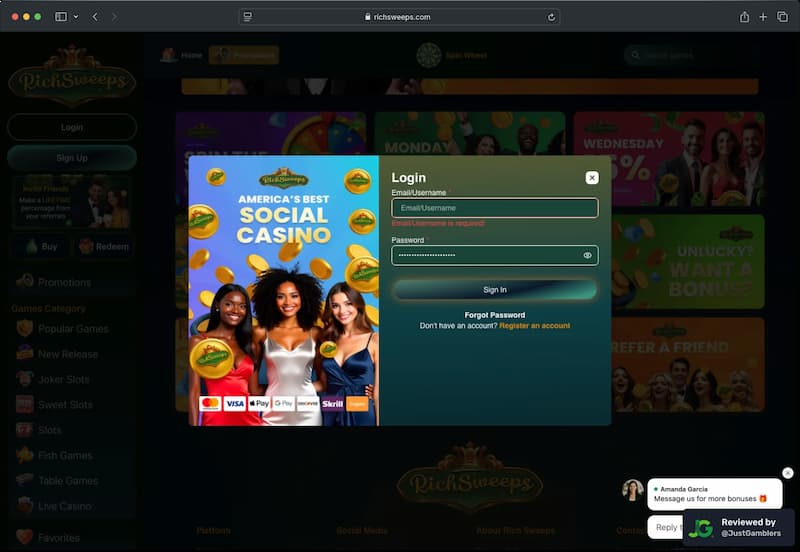Click the Apple Pay payment logo
The width and height of the screenshot is (800, 552).
point(259,404)
